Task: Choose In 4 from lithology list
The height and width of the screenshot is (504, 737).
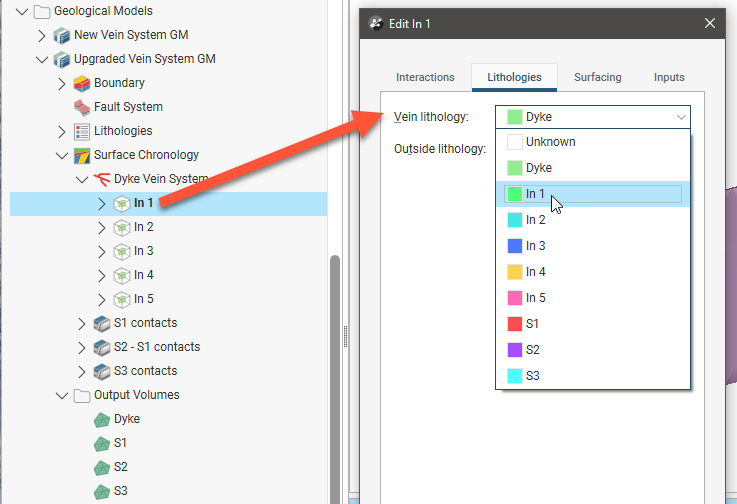Action: coord(536,272)
